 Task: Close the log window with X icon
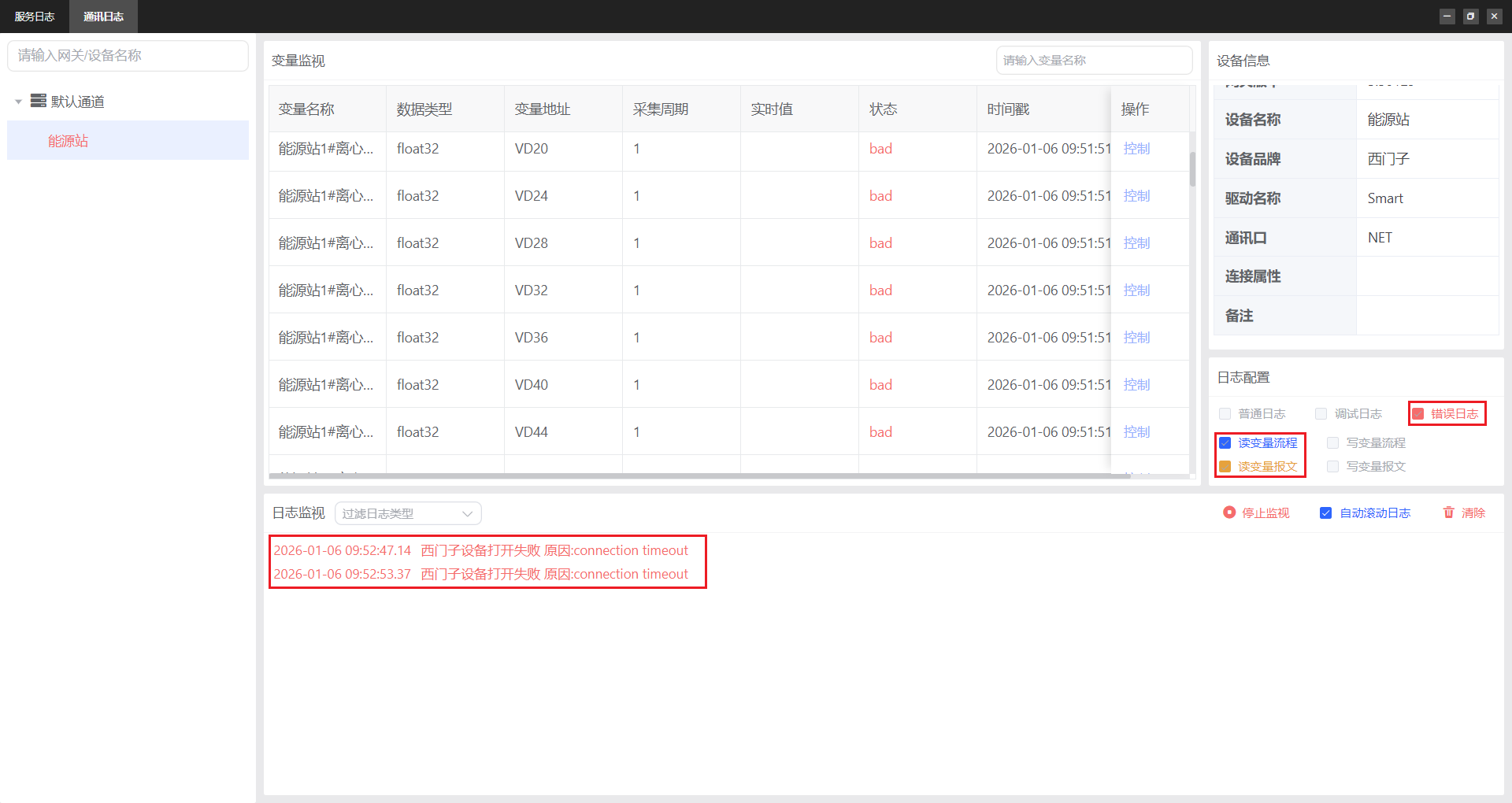click(1494, 16)
